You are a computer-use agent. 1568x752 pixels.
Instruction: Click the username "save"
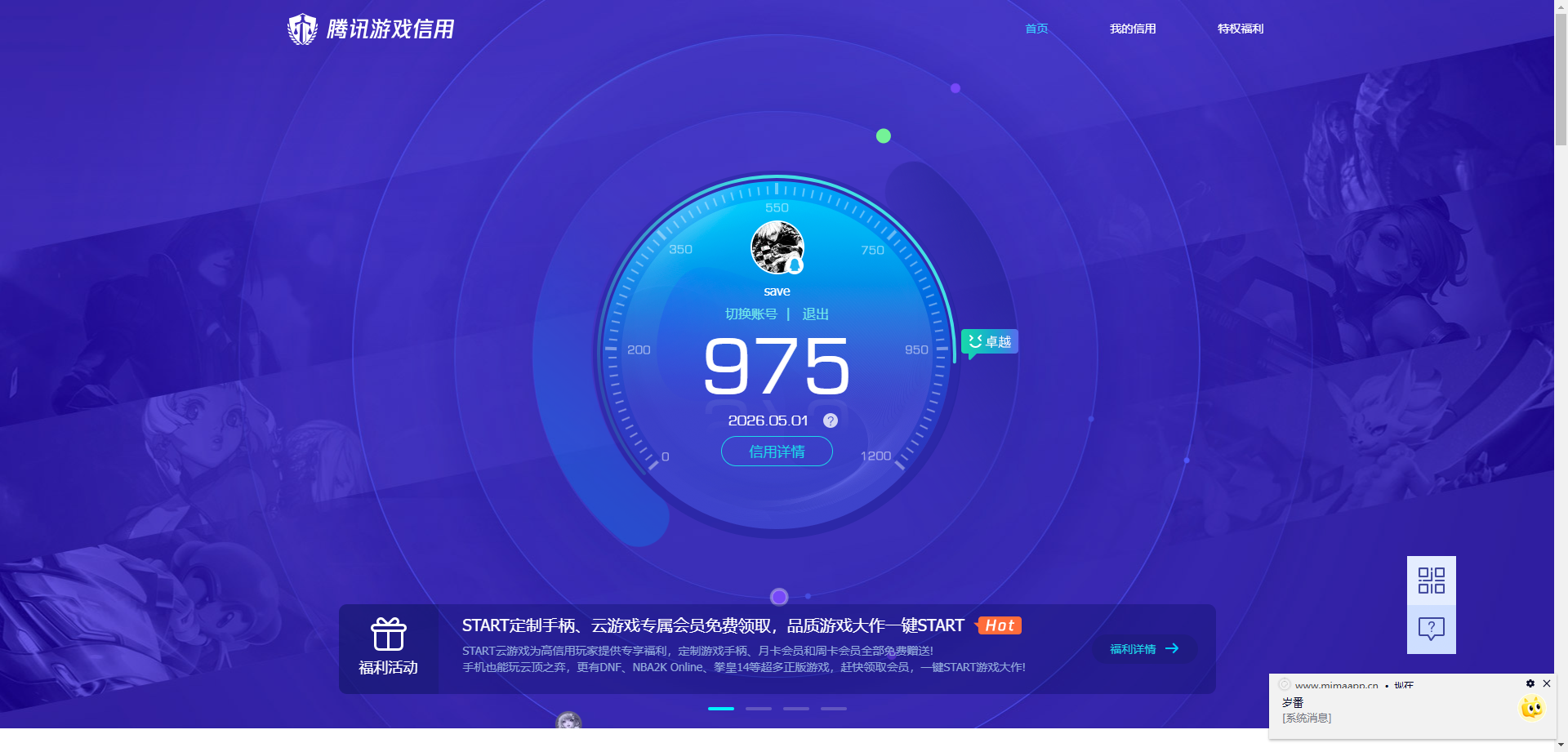[777, 291]
